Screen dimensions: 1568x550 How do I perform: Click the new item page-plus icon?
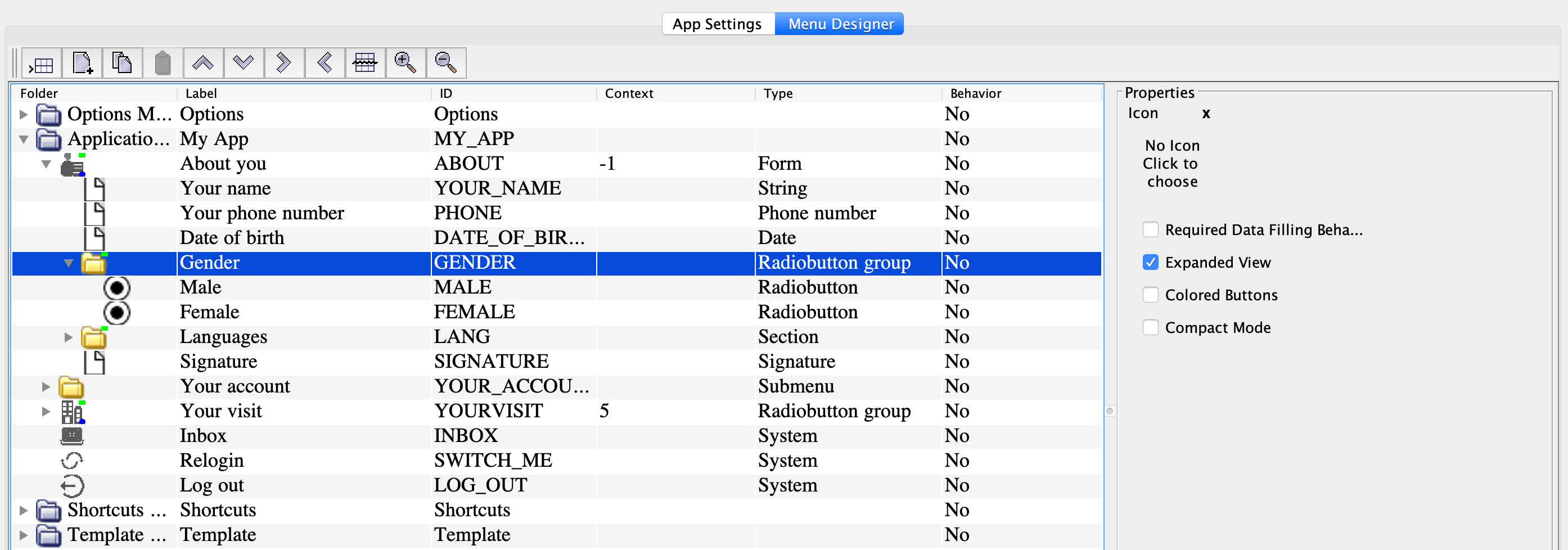click(x=82, y=64)
